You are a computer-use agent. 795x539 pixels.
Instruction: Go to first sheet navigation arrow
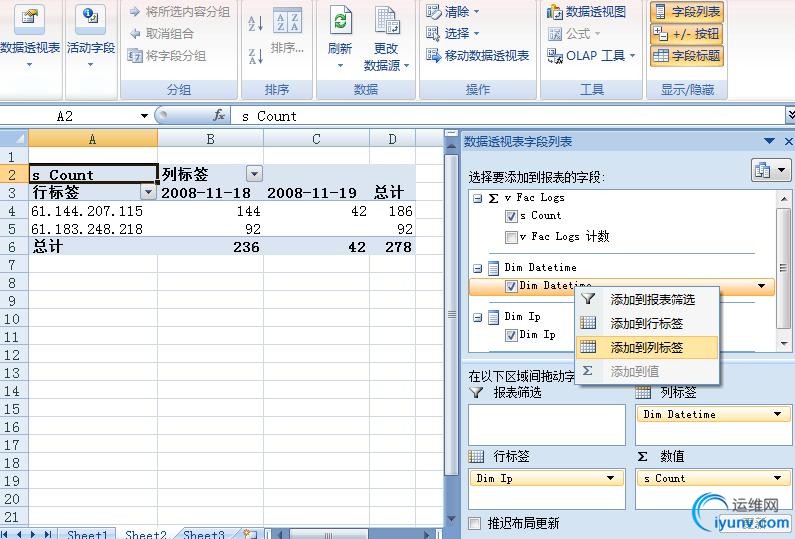[5, 534]
